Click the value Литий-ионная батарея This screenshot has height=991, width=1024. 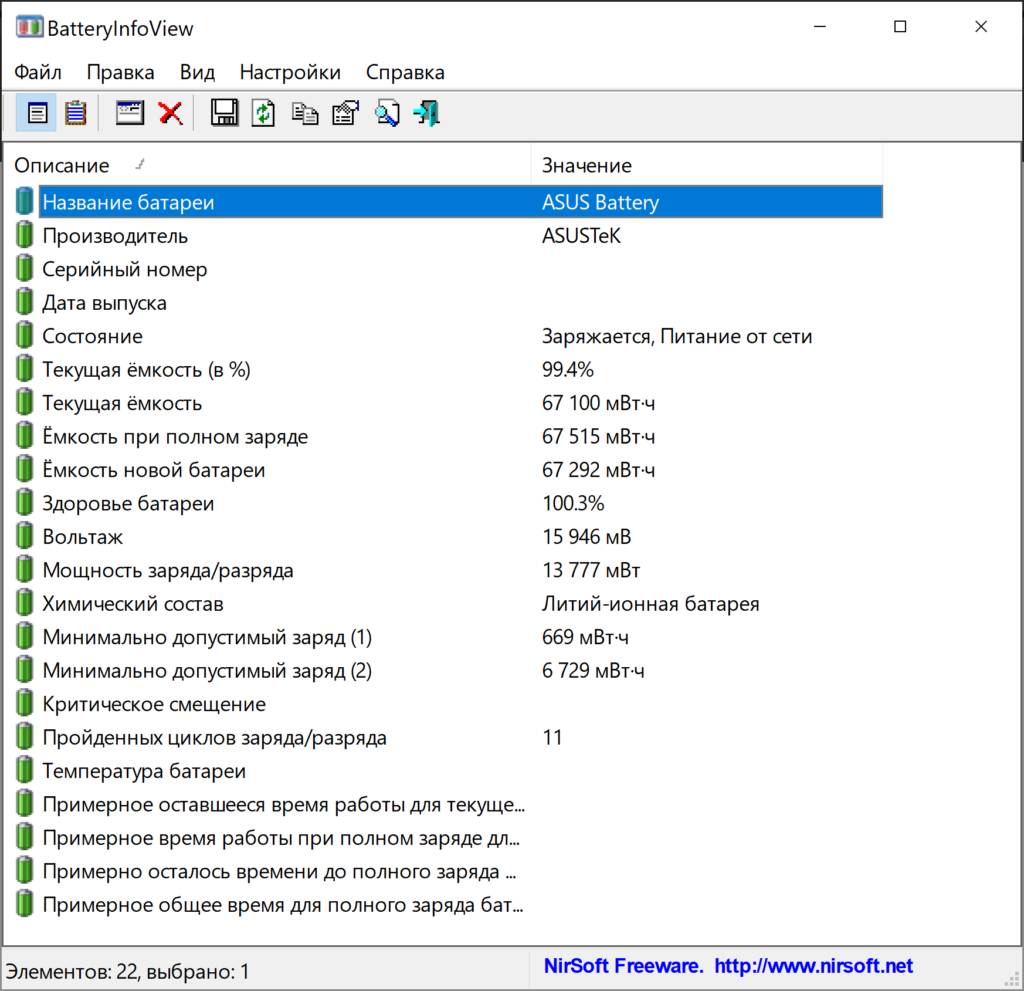click(x=650, y=604)
